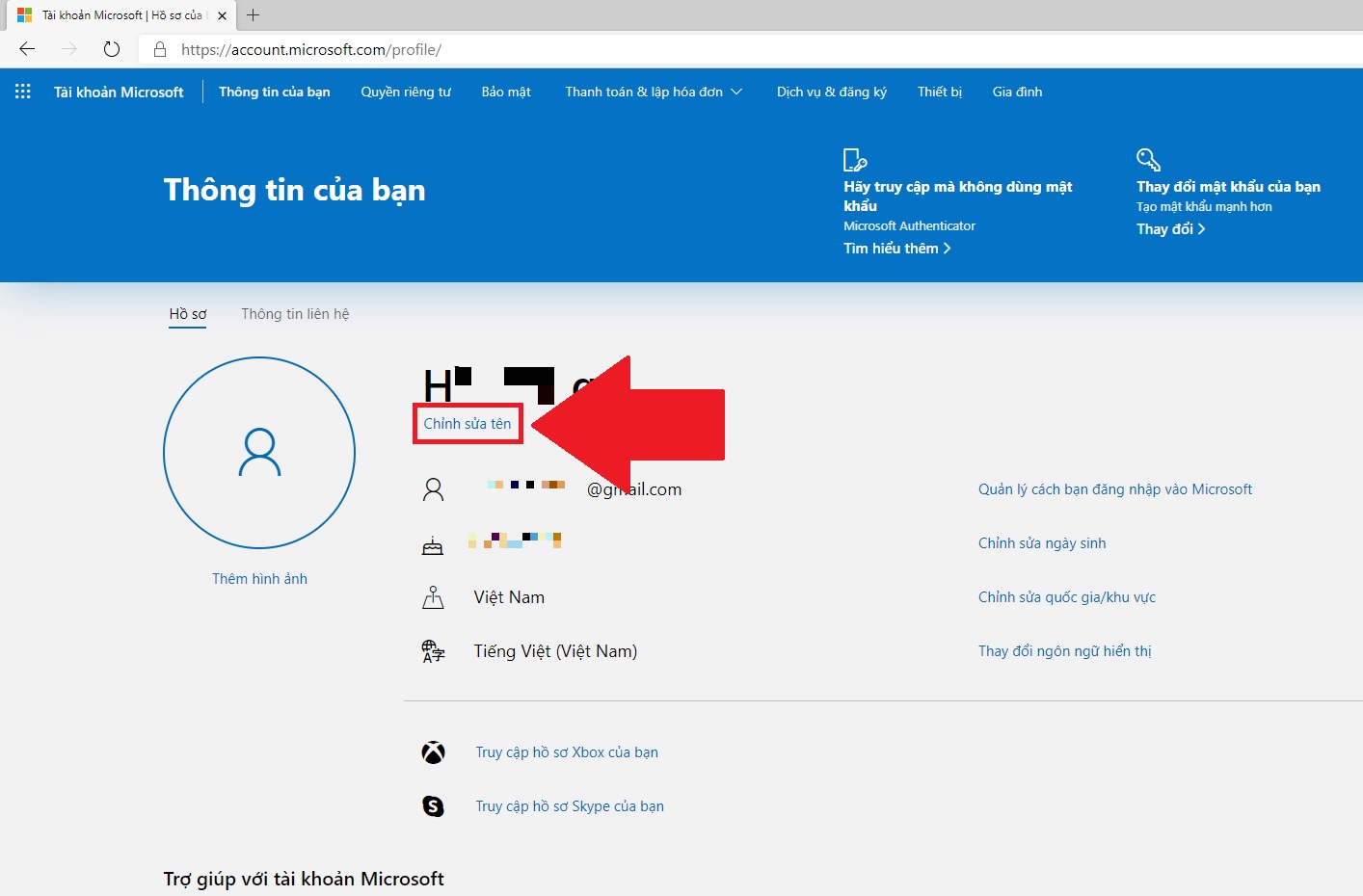This screenshot has height=896, width=1363.
Task: Reload the page with refresh icon
Action: pos(112,49)
